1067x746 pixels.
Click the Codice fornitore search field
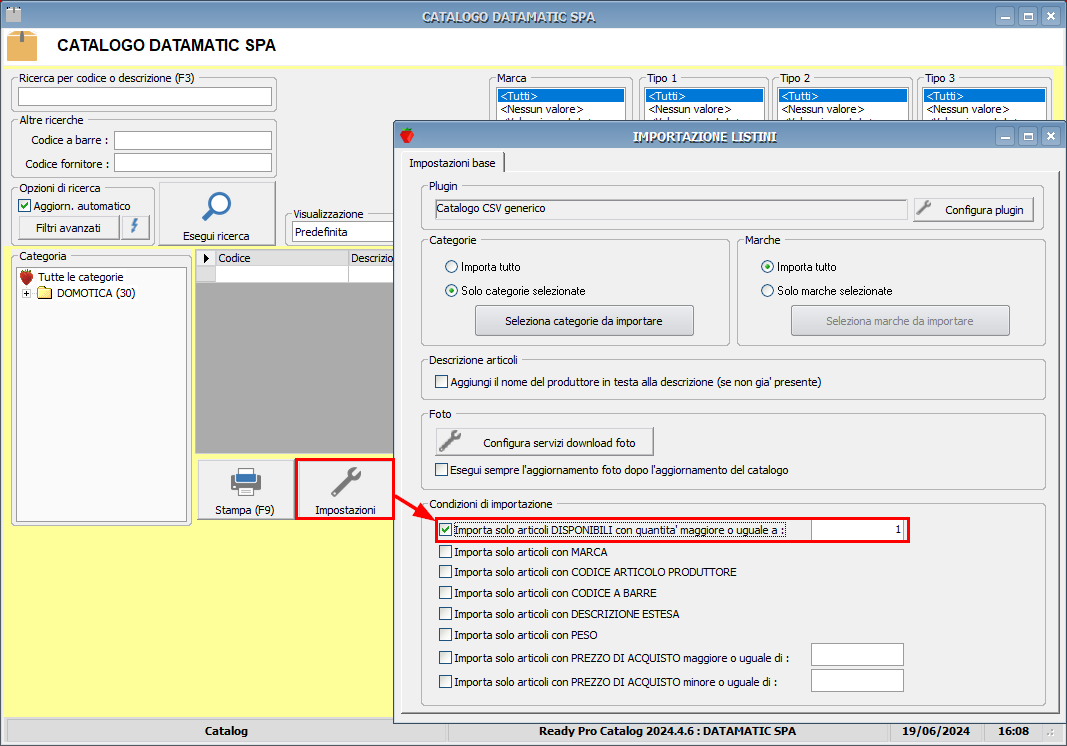[193, 163]
